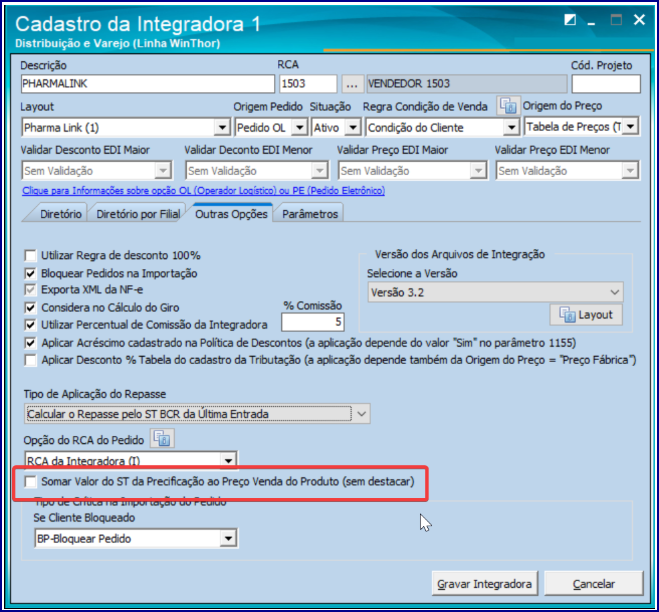The image size is (659, 612).
Task: Select the Outras Opções tab
Action: [231, 214]
